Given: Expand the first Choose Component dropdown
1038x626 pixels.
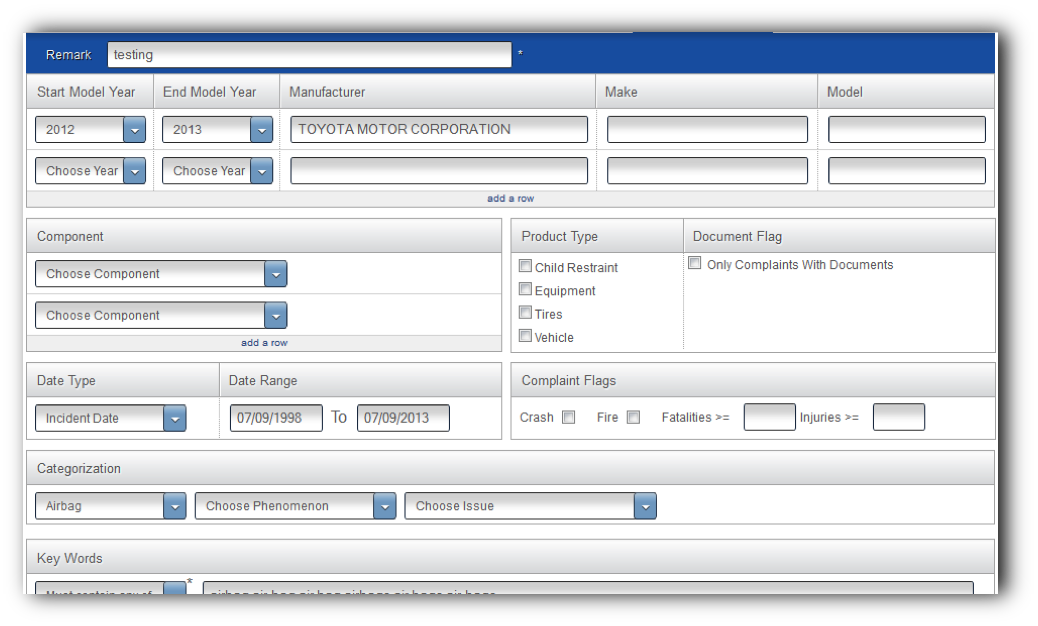Looking at the screenshot, I should tap(161, 274).
